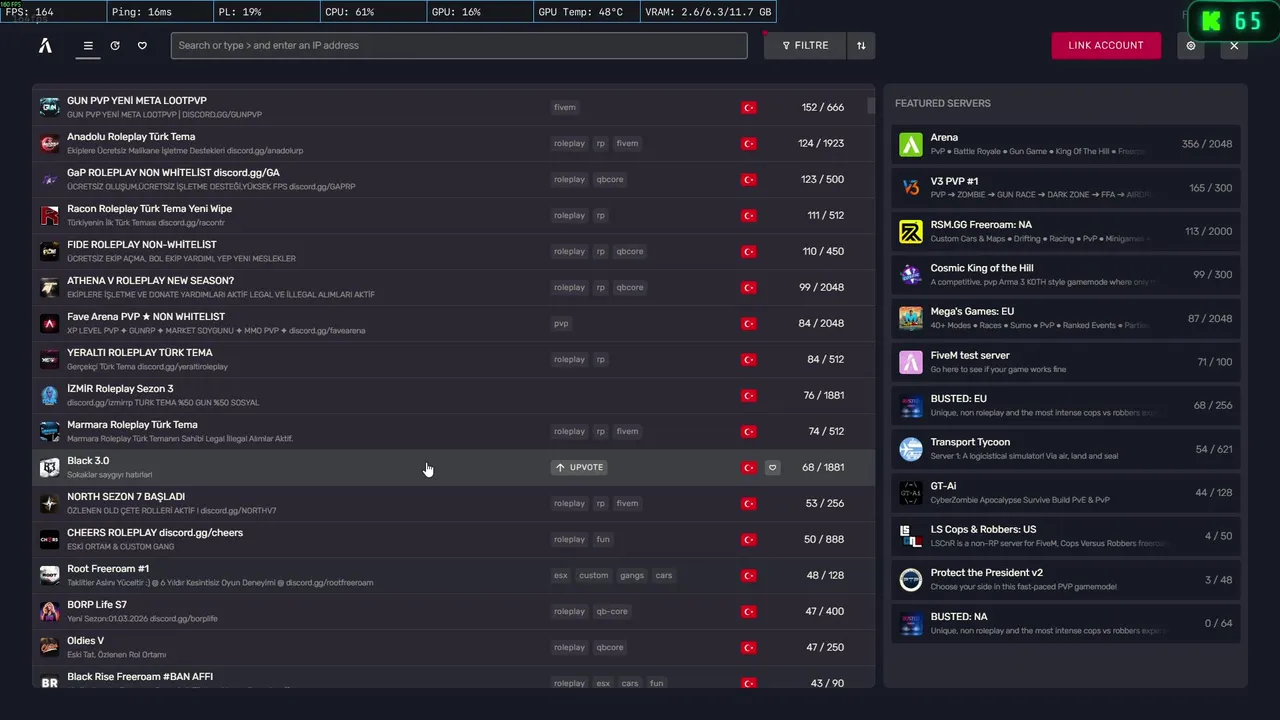Open the history clock icon
The height and width of the screenshot is (720, 1280).
115,45
